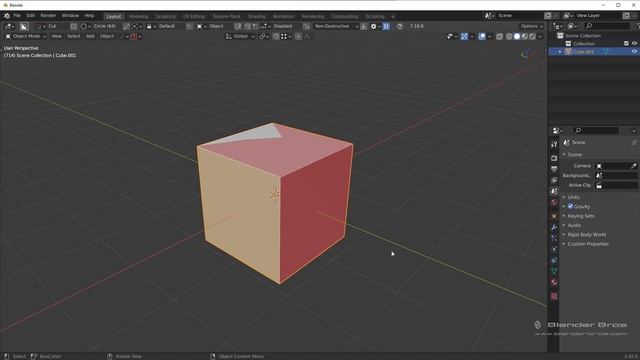Viewport: 640px width, 360px height.
Task: Toggle the Gravity checkbox
Action: 570,206
